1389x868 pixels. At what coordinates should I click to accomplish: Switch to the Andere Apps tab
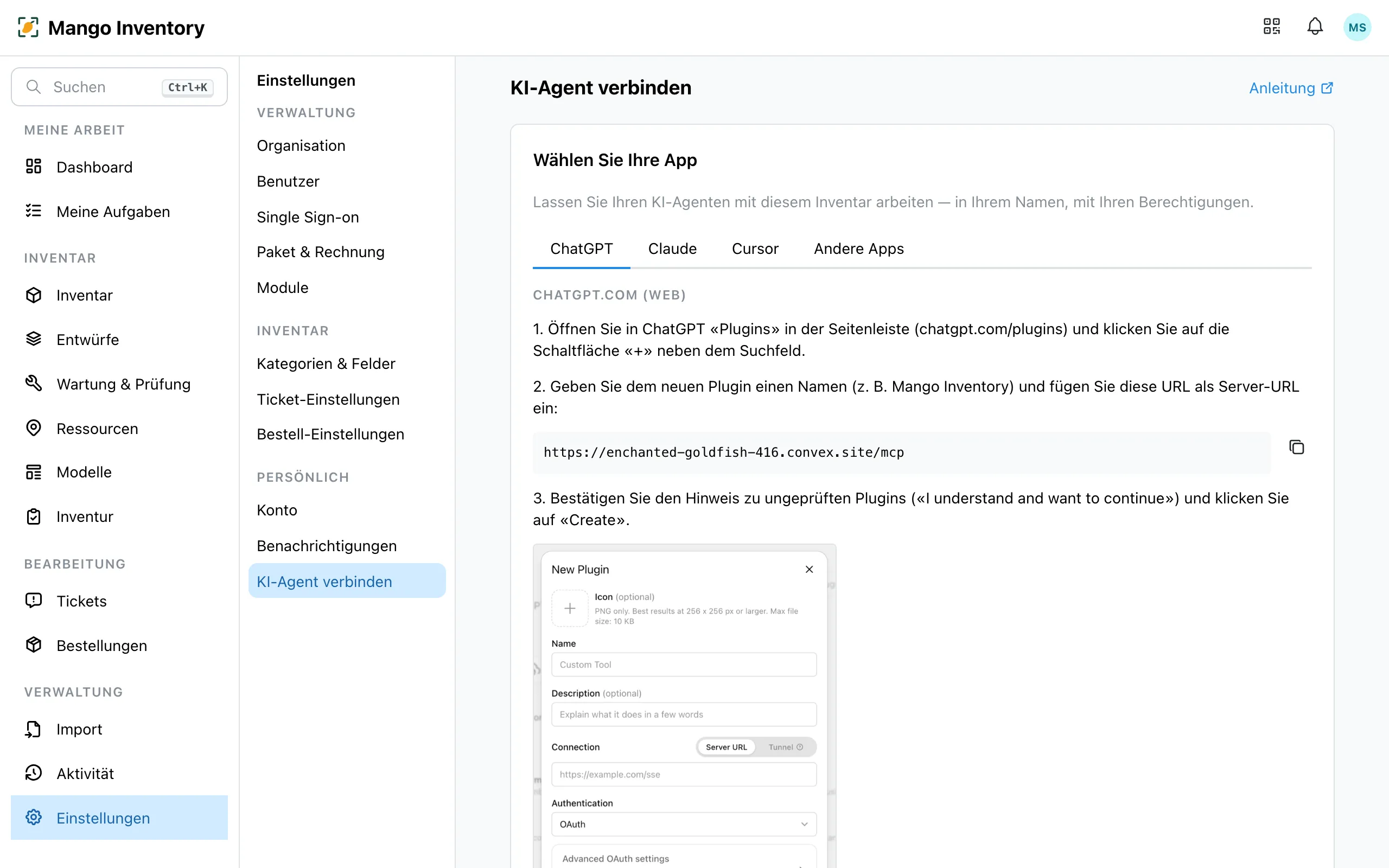click(859, 249)
